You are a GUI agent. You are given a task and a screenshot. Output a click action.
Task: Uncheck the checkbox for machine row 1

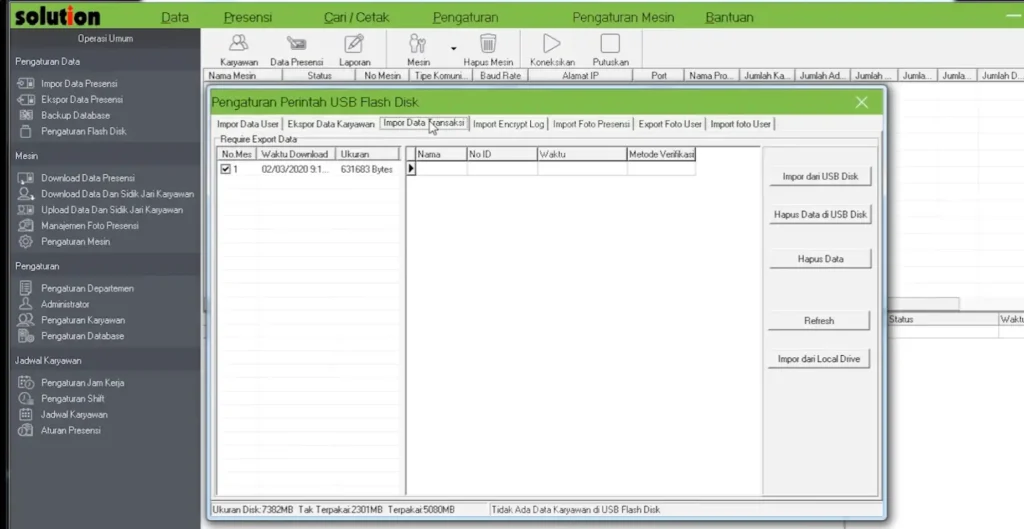226,170
